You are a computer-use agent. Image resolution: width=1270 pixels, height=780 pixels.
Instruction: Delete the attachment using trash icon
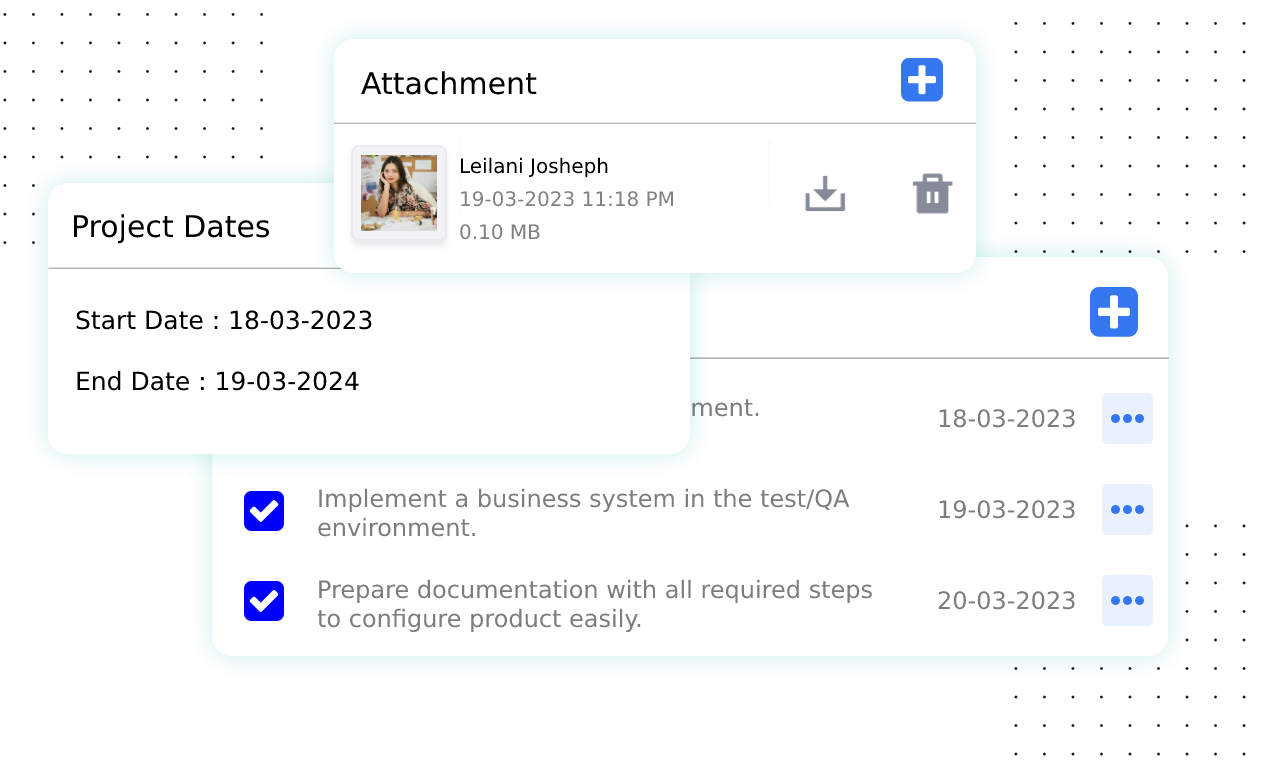pyautogui.click(x=932, y=194)
